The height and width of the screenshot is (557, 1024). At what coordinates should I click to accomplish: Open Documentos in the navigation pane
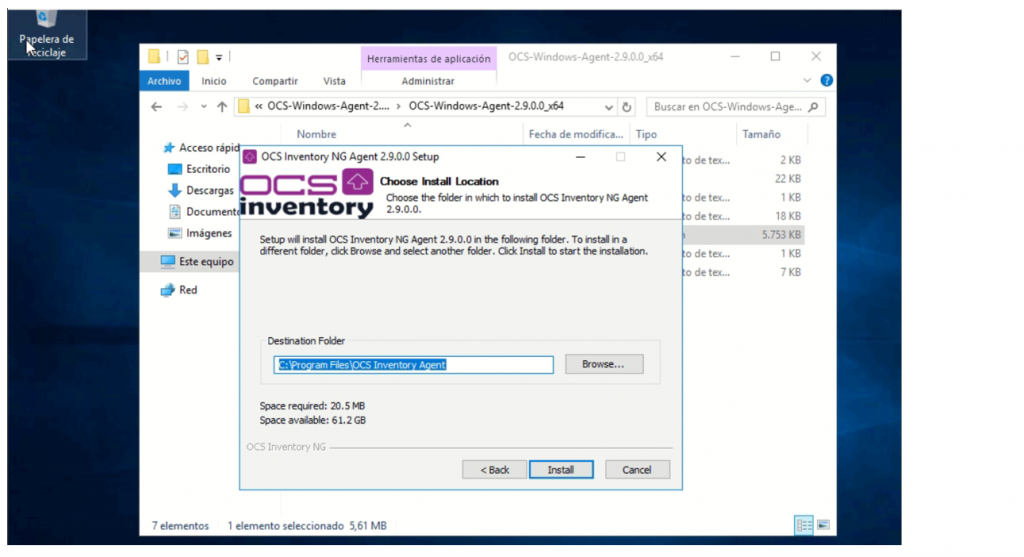point(204,212)
